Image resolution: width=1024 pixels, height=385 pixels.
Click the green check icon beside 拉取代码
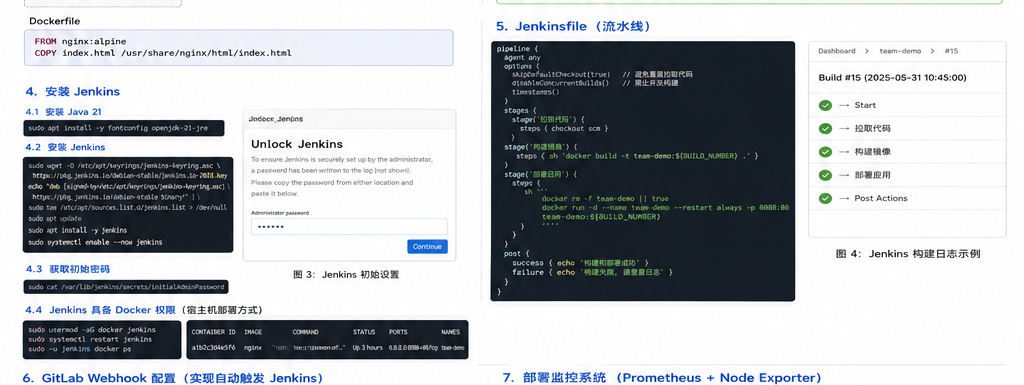pos(825,129)
